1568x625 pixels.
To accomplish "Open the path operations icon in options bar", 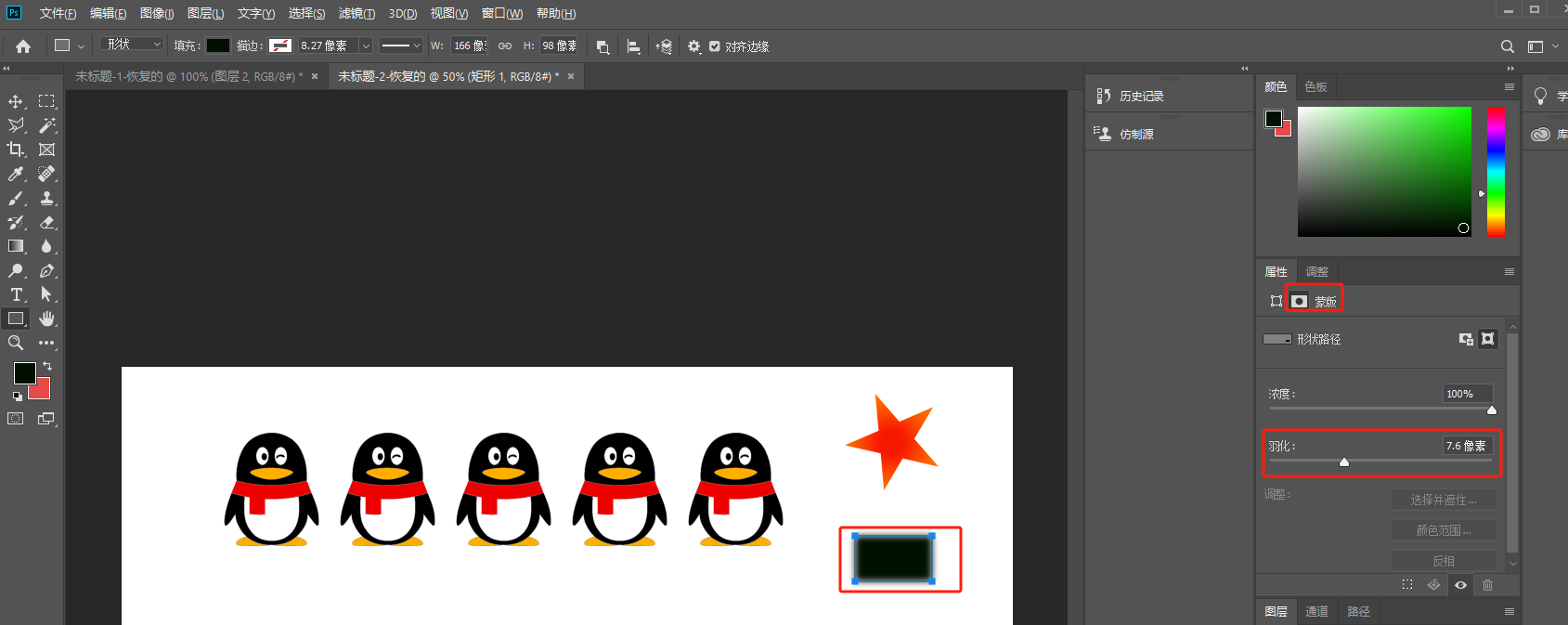I will (603, 46).
